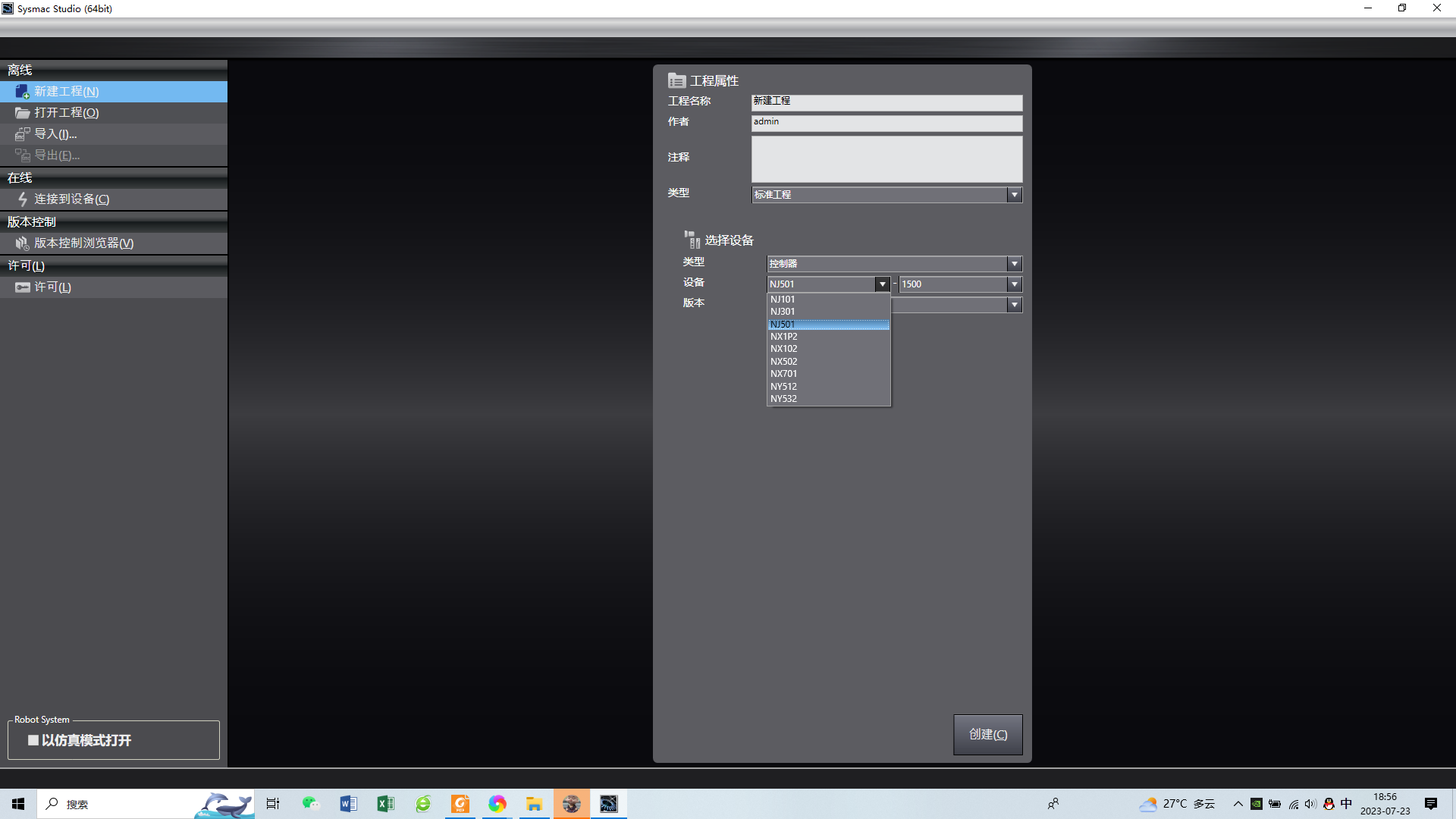Open the colorful circle app in taskbar

pyautogui.click(x=497, y=804)
